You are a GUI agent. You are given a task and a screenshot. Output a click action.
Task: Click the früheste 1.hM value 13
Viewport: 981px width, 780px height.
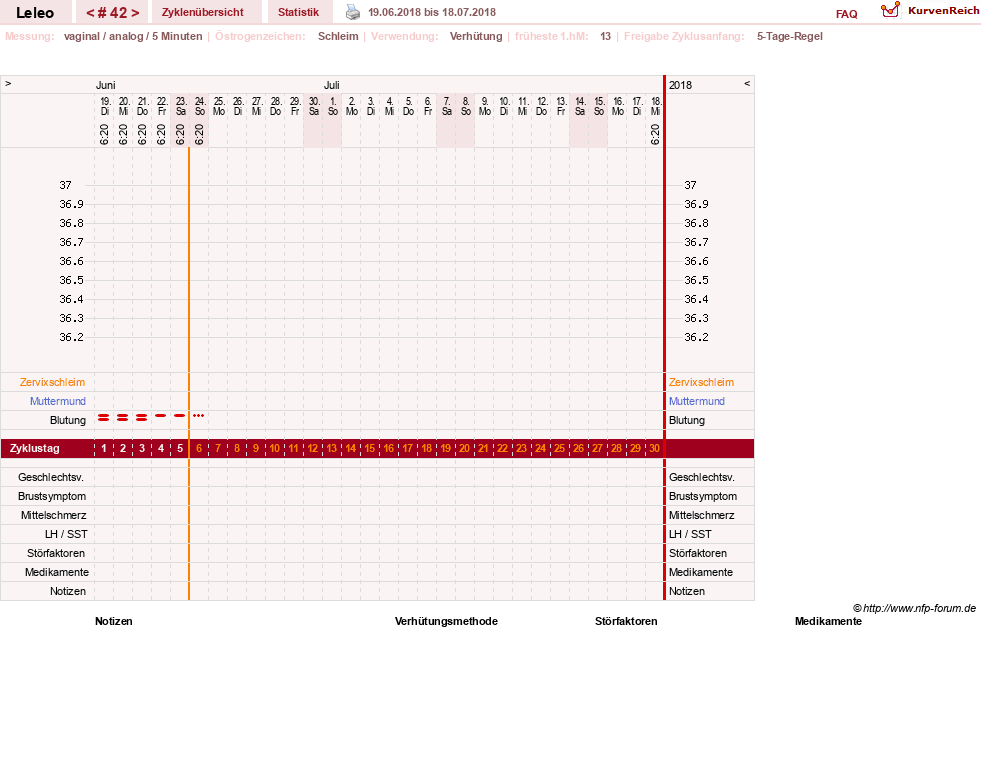tap(605, 36)
